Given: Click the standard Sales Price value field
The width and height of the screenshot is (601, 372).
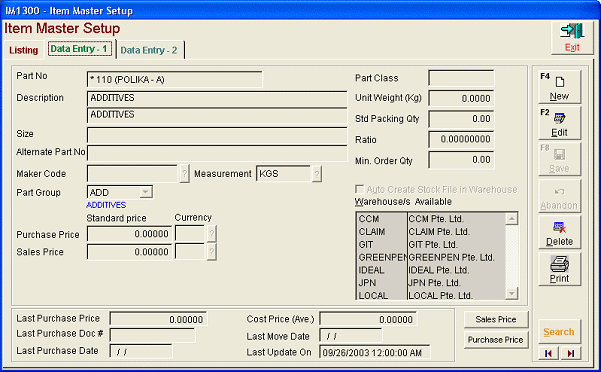Looking at the screenshot, I should pyautogui.click(x=130, y=252).
